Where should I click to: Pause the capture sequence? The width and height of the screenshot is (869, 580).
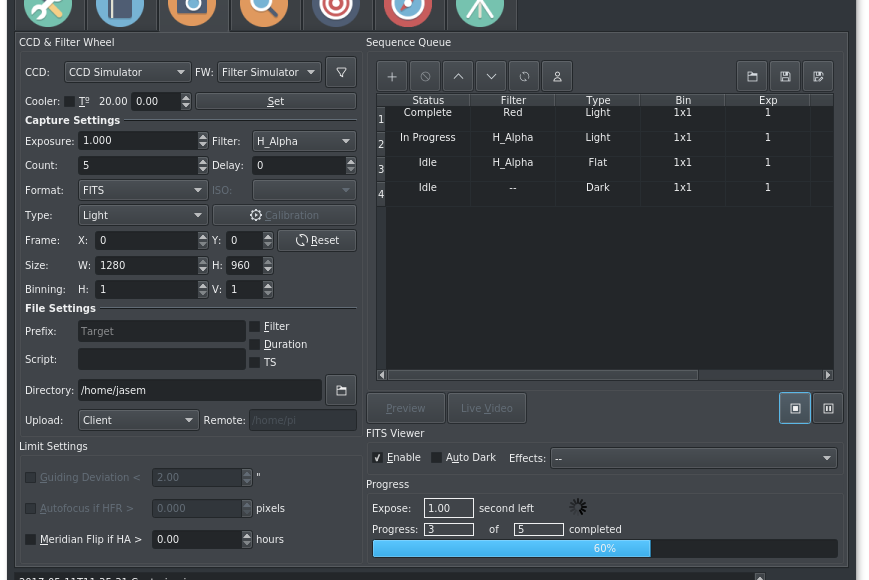point(828,408)
